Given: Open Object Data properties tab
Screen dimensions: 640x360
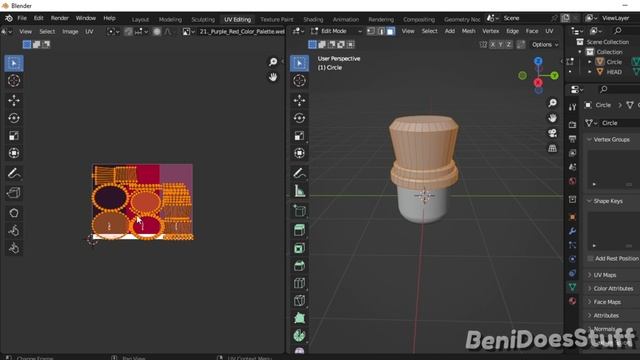Looking at the screenshot, I should tap(572, 287).
